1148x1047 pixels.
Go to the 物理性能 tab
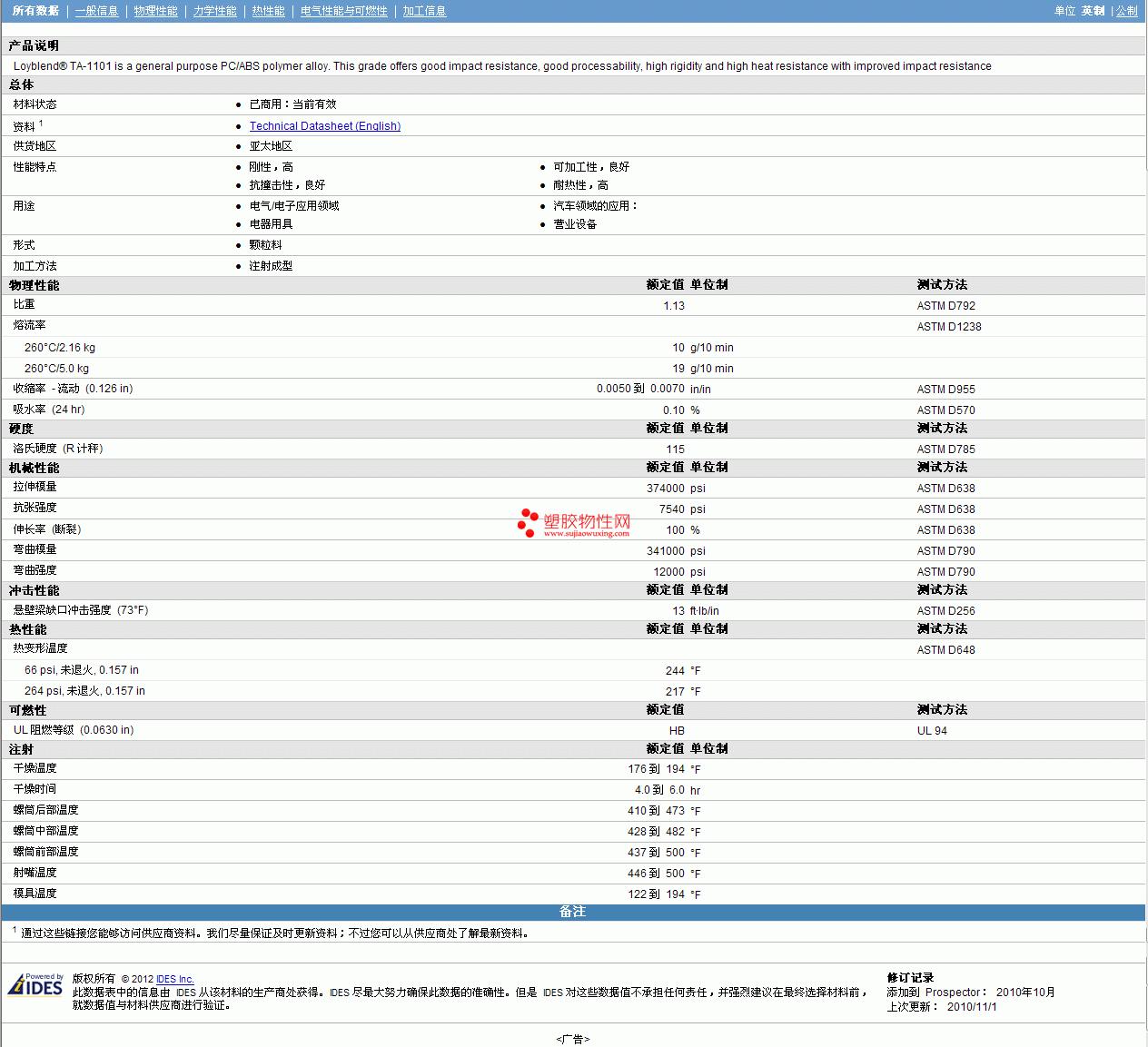pos(155,11)
